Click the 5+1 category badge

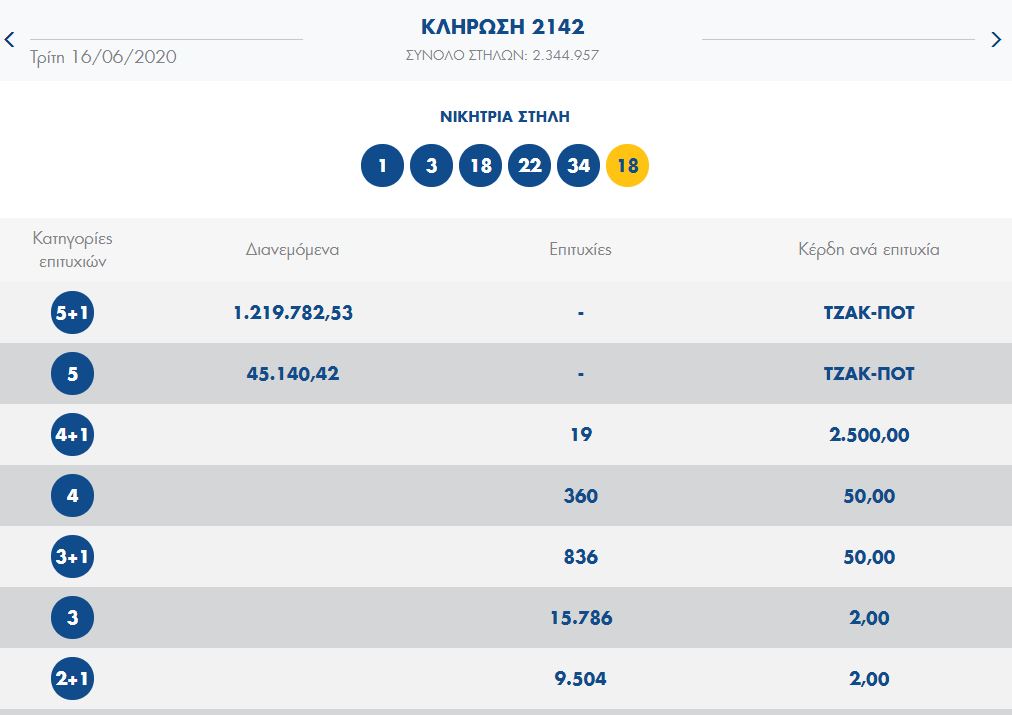tap(72, 312)
